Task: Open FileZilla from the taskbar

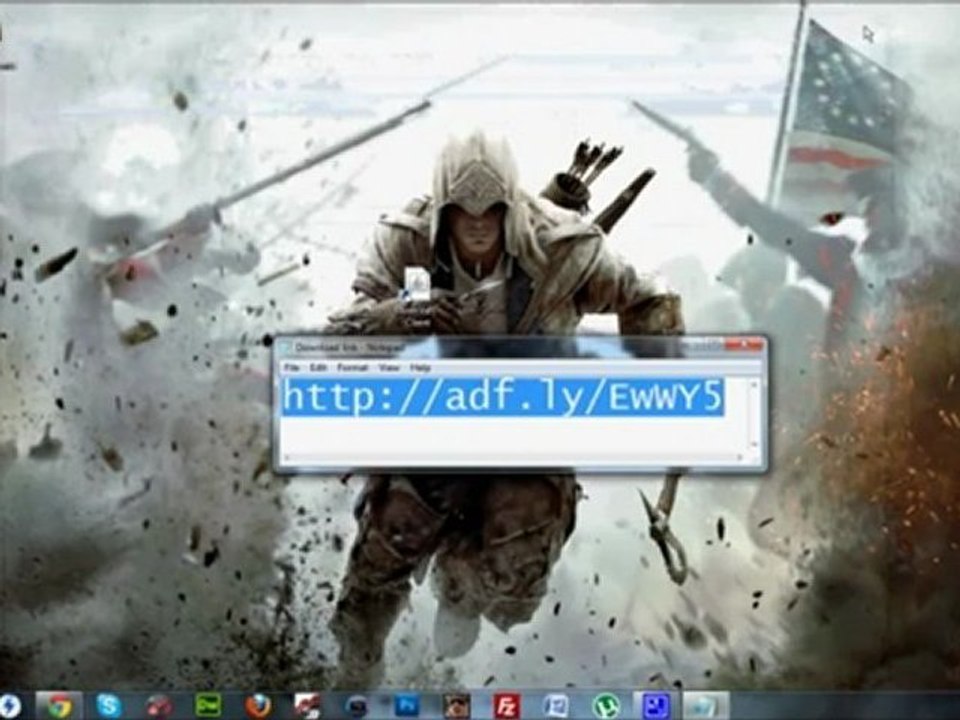Action: coord(507,706)
